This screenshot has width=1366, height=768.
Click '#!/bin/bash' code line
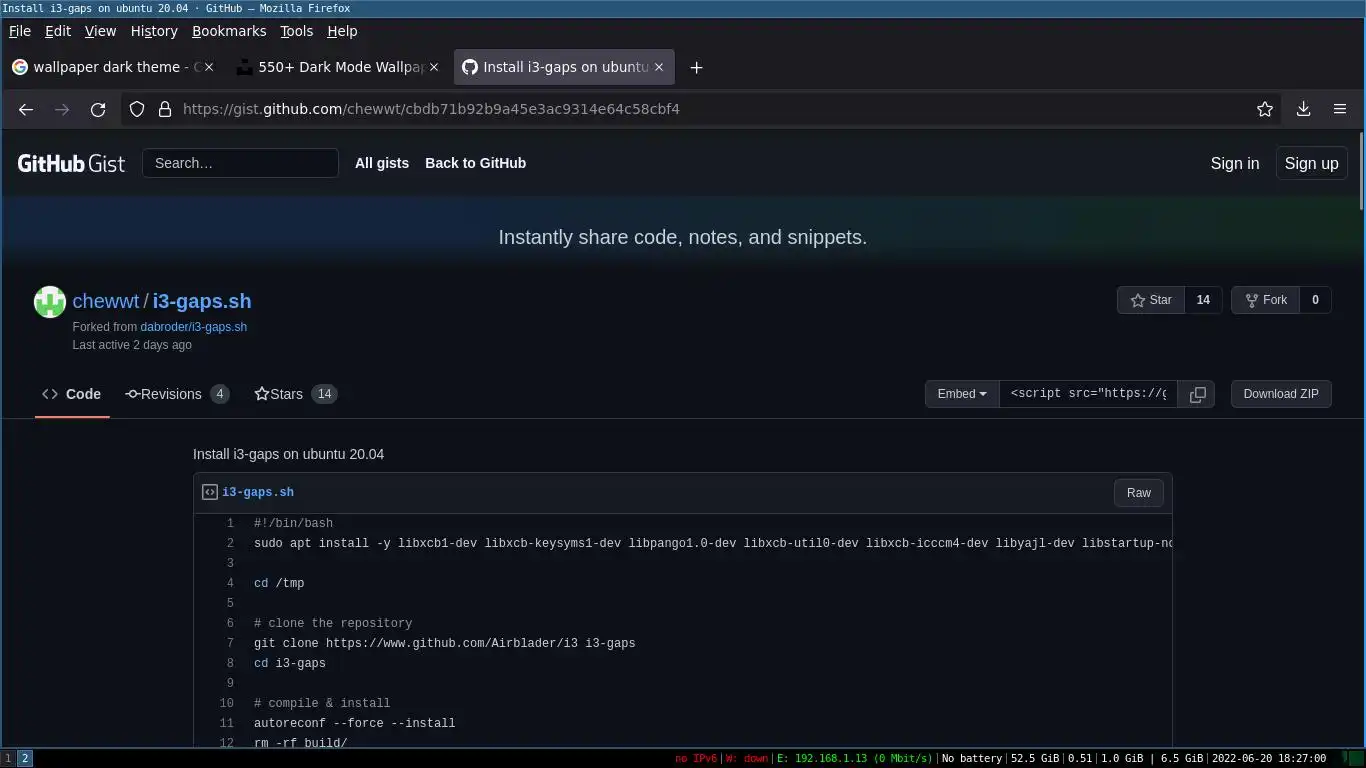(x=293, y=523)
